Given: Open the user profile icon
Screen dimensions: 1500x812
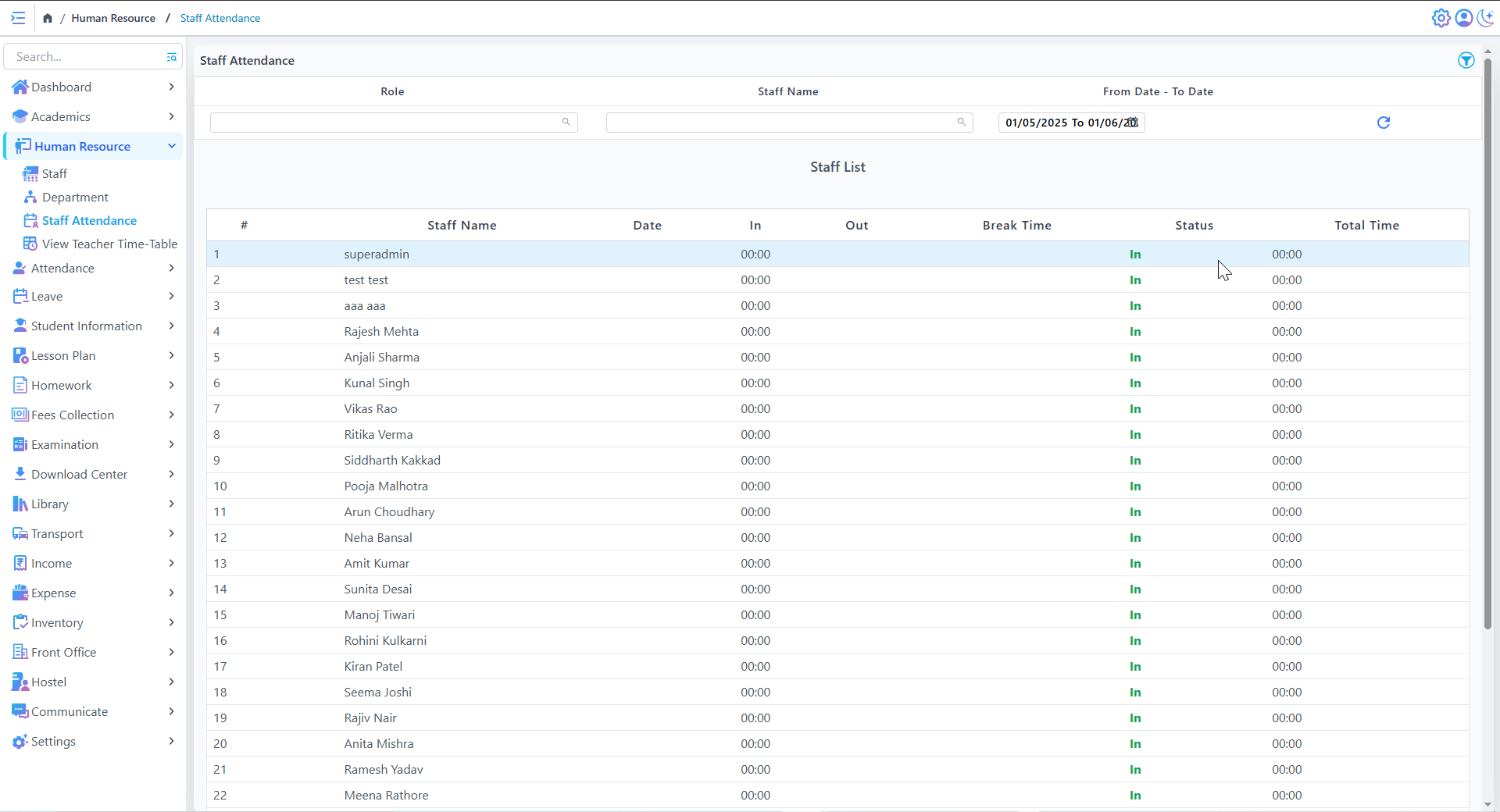Looking at the screenshot, I should 1463,18.
